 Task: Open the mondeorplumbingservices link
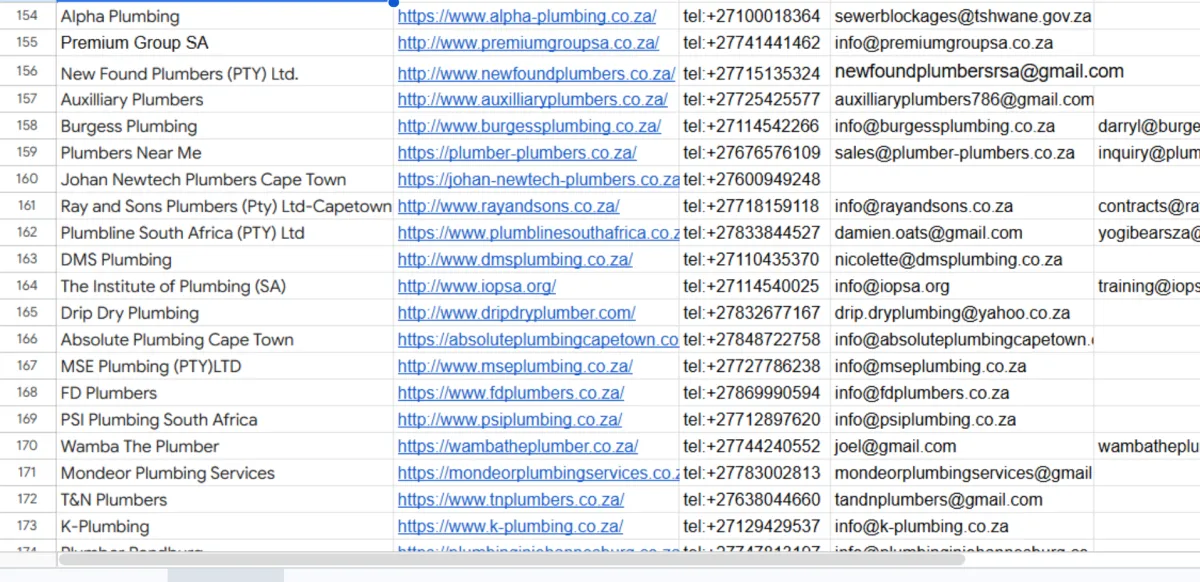coord(539,473)
